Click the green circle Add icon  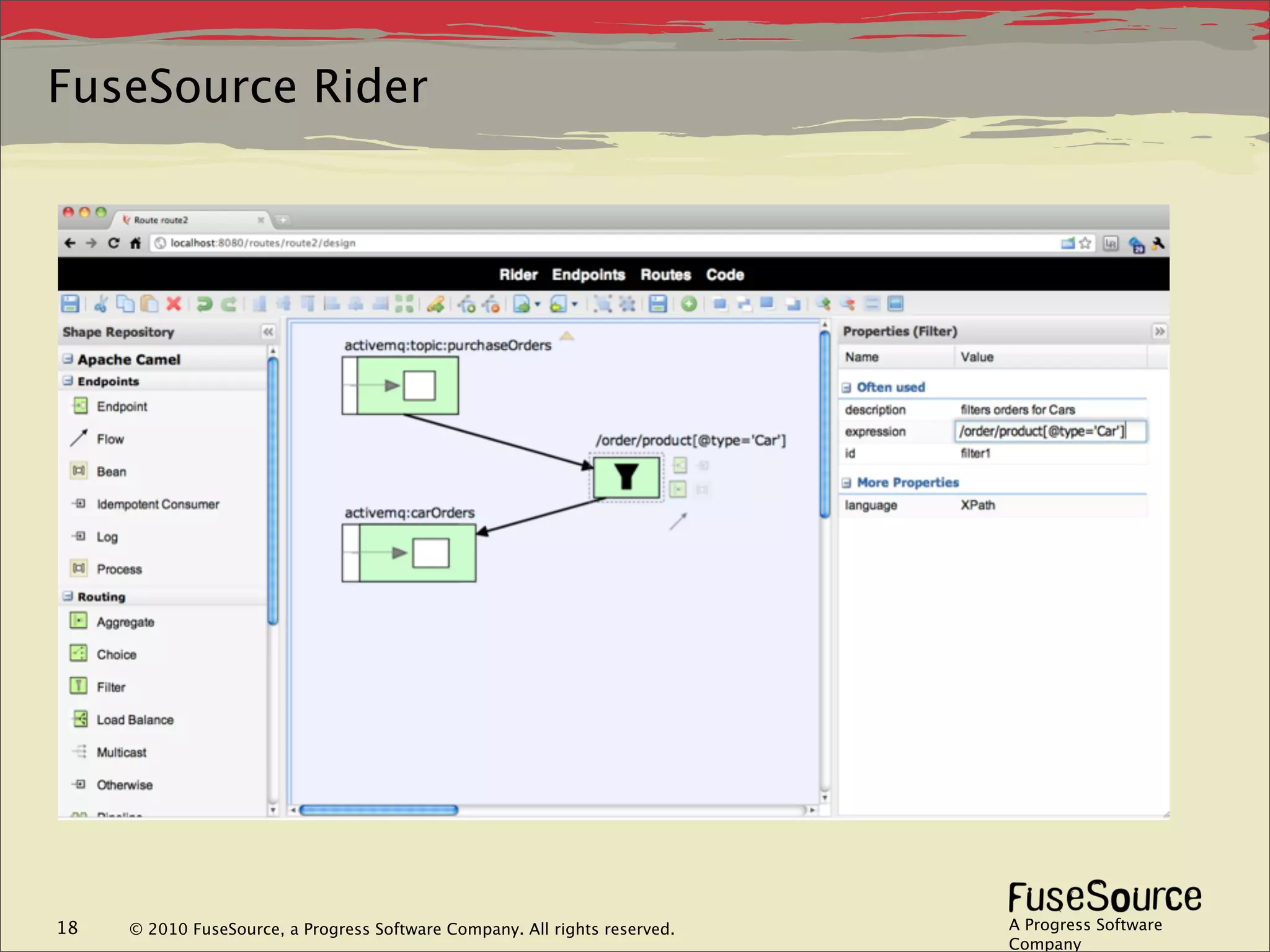coord(688,304)
